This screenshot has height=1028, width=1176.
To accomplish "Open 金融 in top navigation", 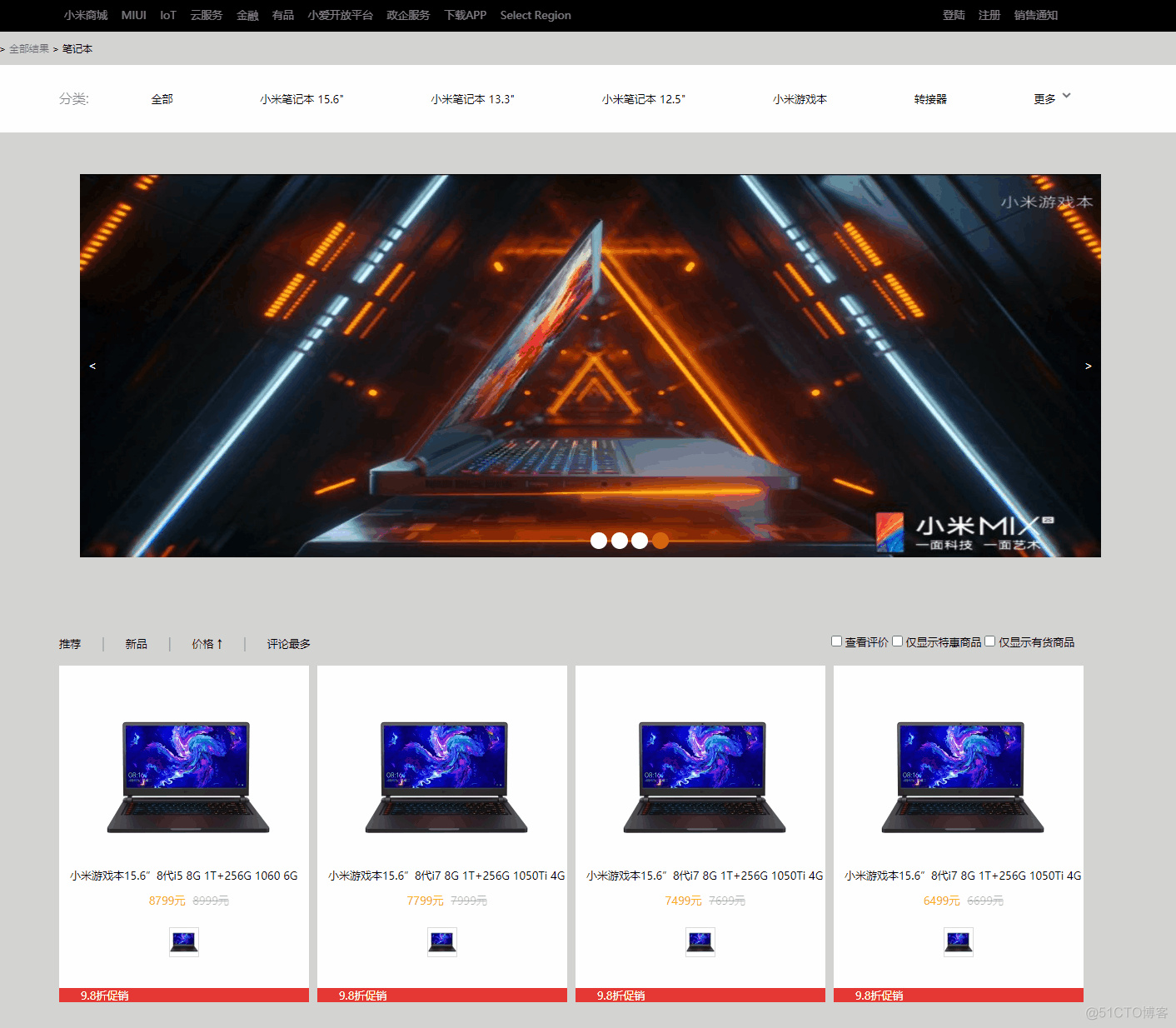I will click(247, 15).
